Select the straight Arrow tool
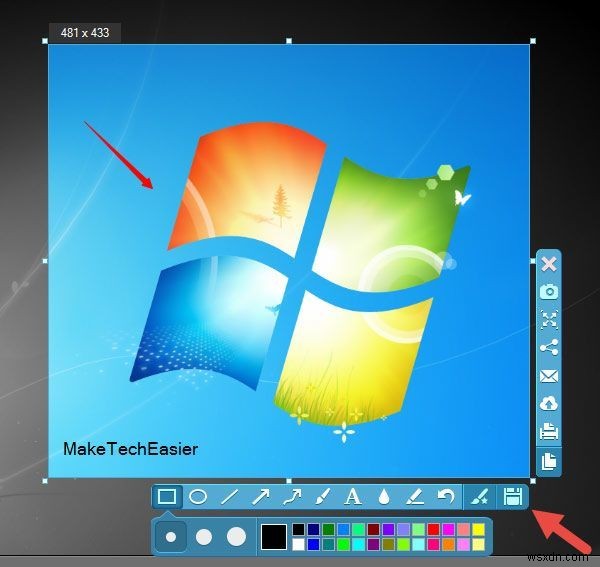Image resolution: width=600 pixels, height=567 pixels. [x=261, y=497]
